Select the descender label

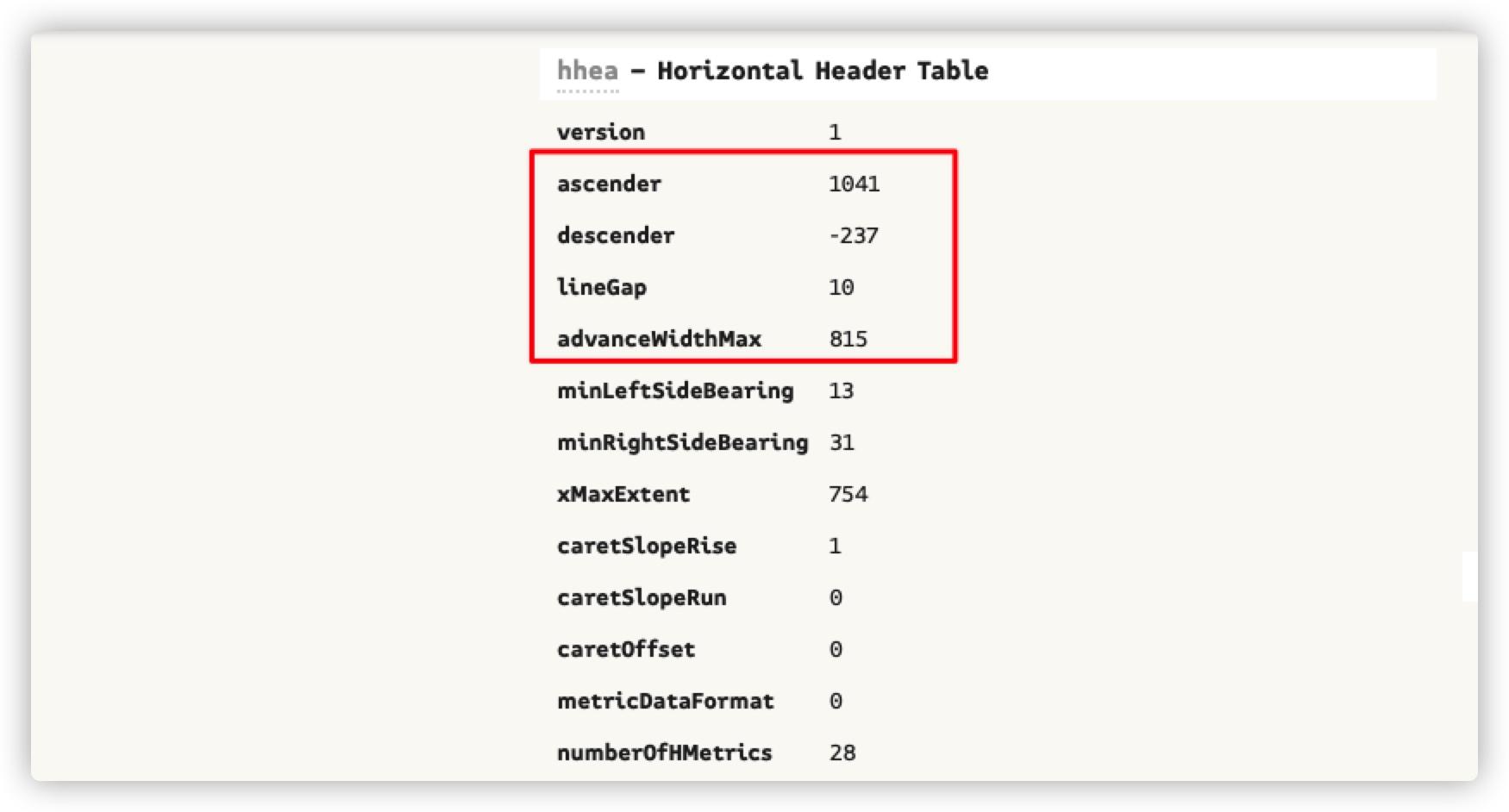pyautogui.click(x=616, y=235)
